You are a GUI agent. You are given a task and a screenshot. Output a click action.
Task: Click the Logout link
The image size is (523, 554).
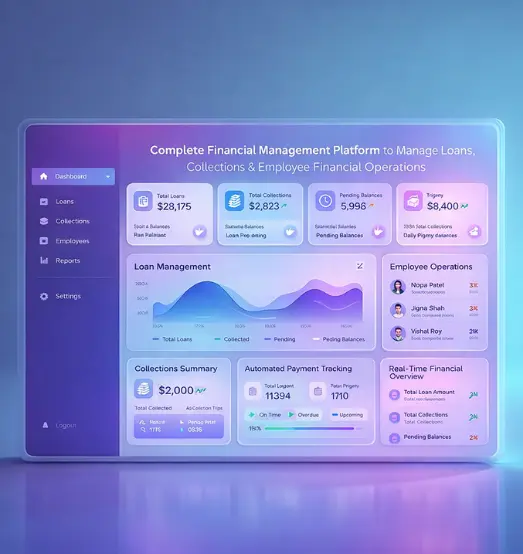click(x=66, y=425)
